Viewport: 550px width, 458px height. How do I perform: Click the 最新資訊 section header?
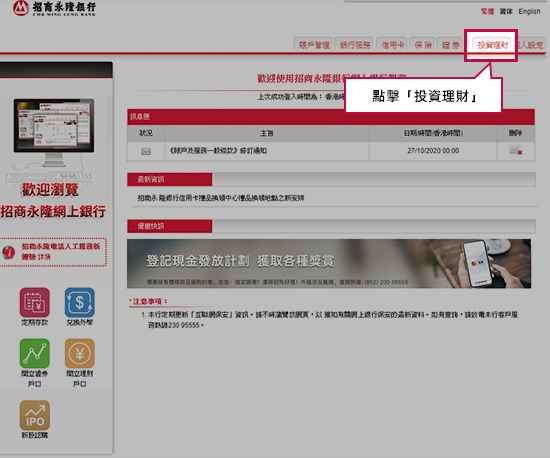coord(170,180)
